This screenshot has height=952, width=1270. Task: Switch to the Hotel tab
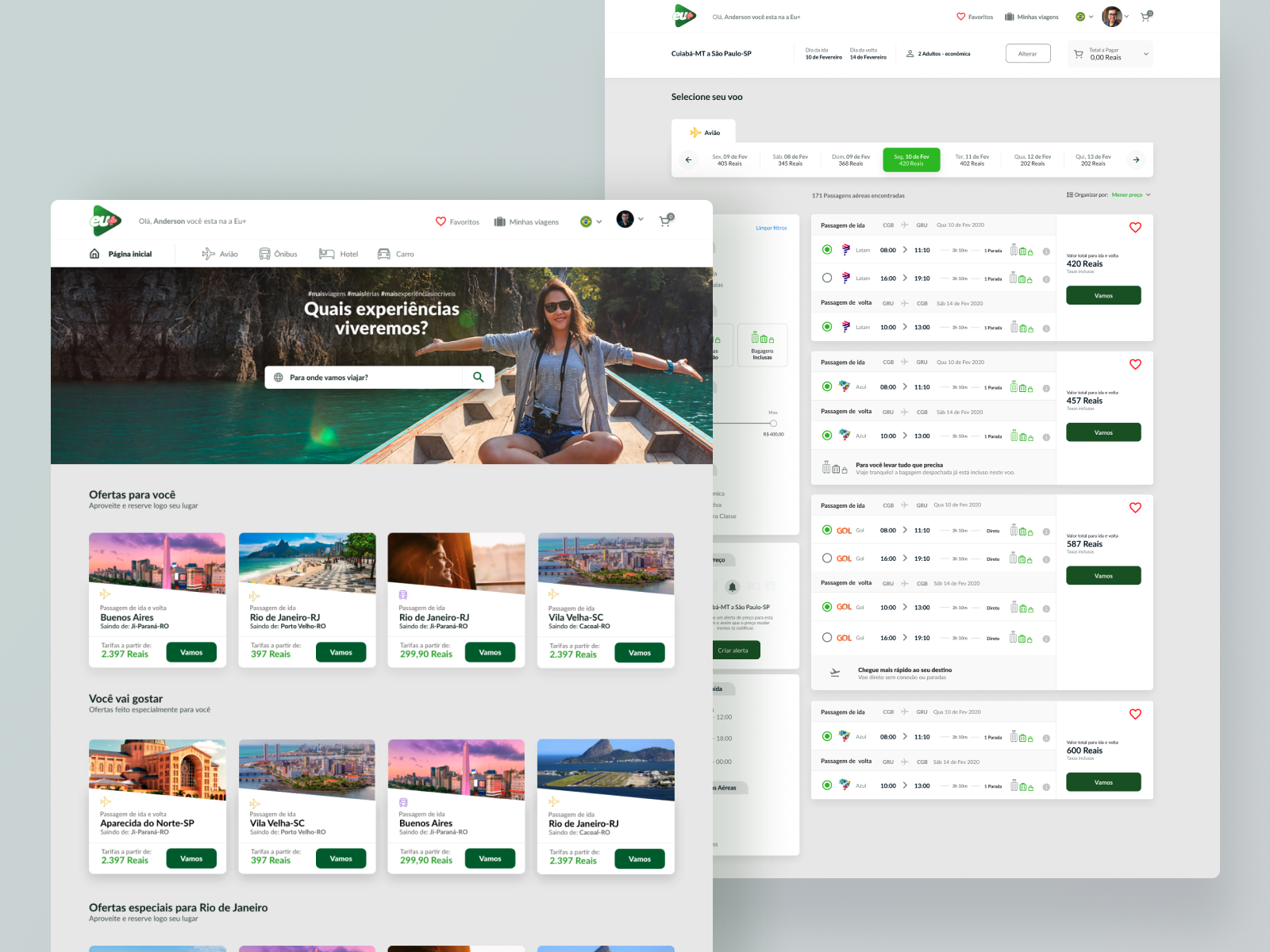click(x=339, y=254)
